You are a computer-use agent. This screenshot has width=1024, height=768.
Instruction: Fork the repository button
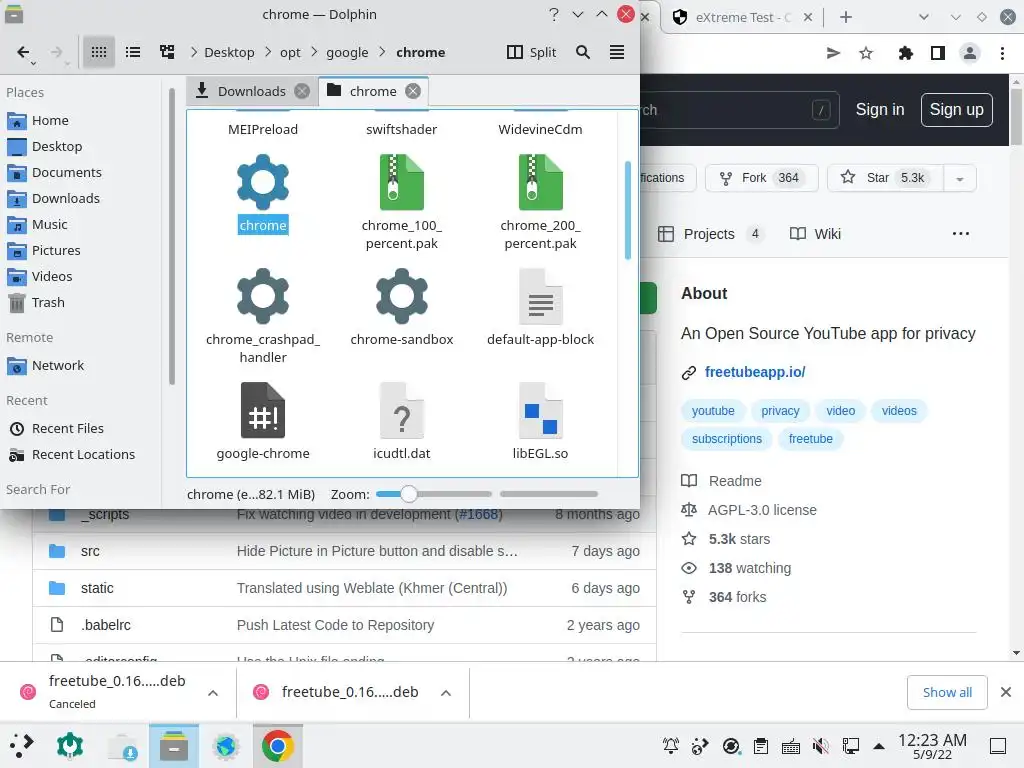(x=761, y=178)
